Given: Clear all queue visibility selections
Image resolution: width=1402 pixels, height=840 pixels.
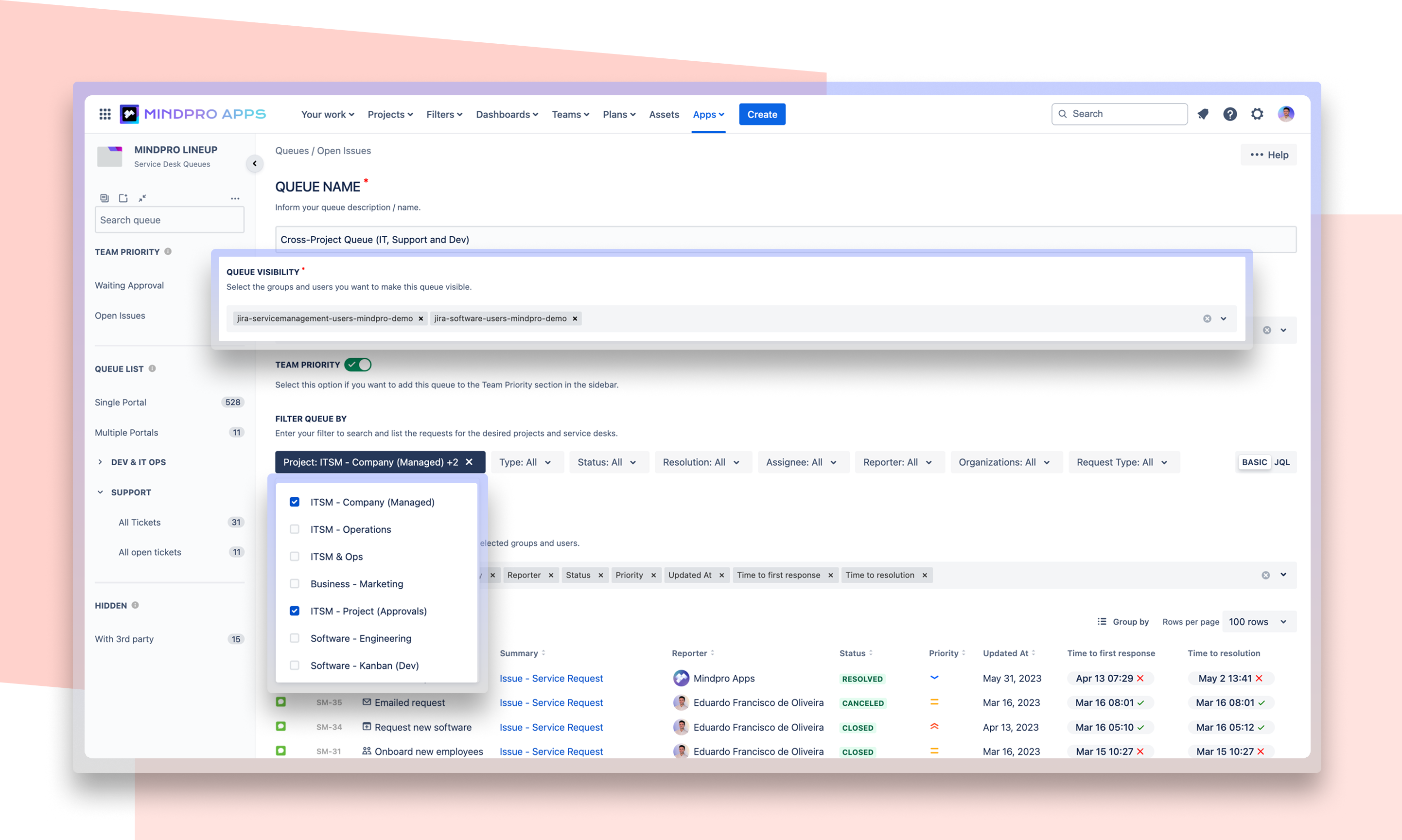Looking at the screenshot, I should [1207, 319].
